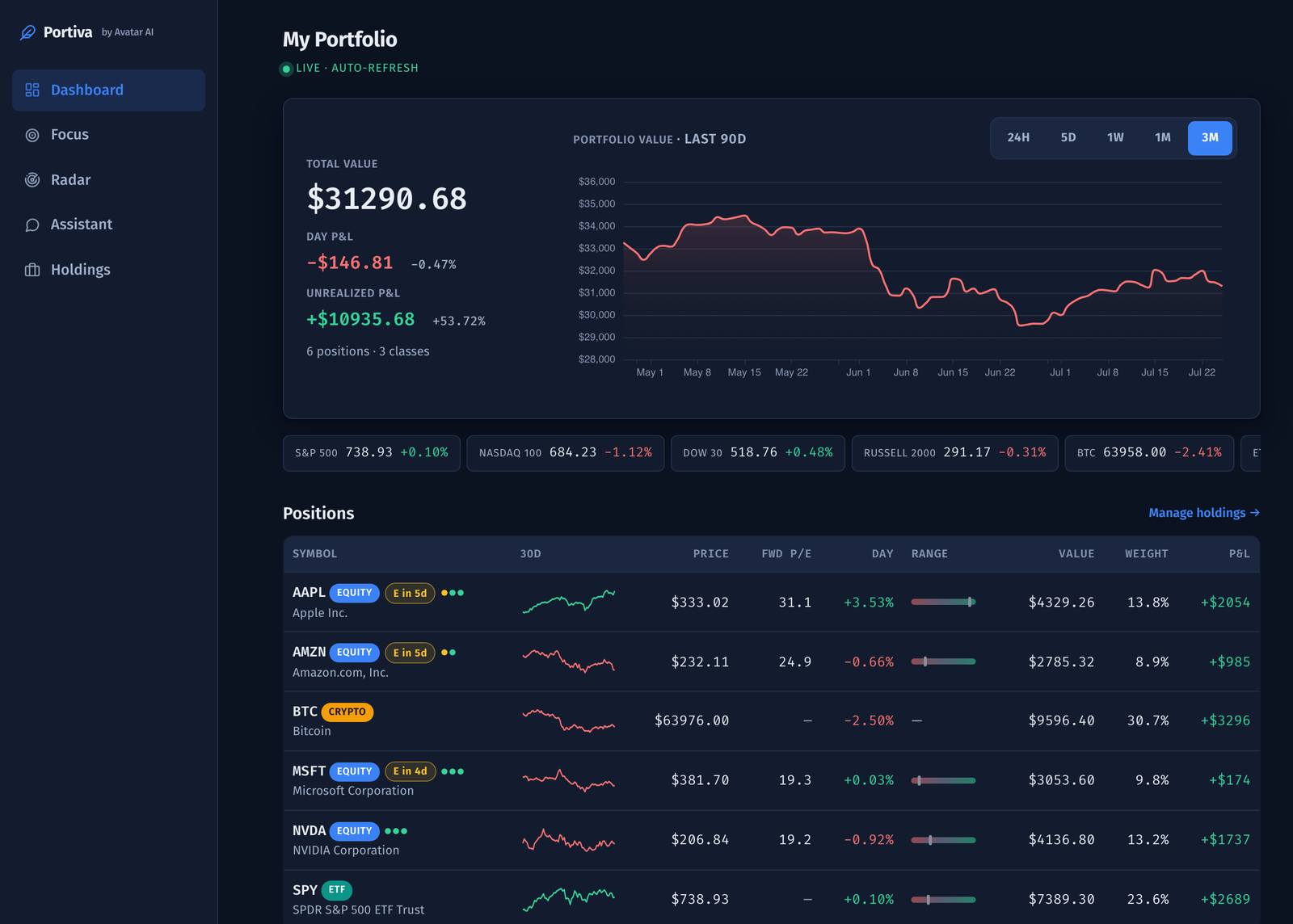Sort by the P&L column header
This screenshot has height=924, width=1293.
pos(1239,554)
